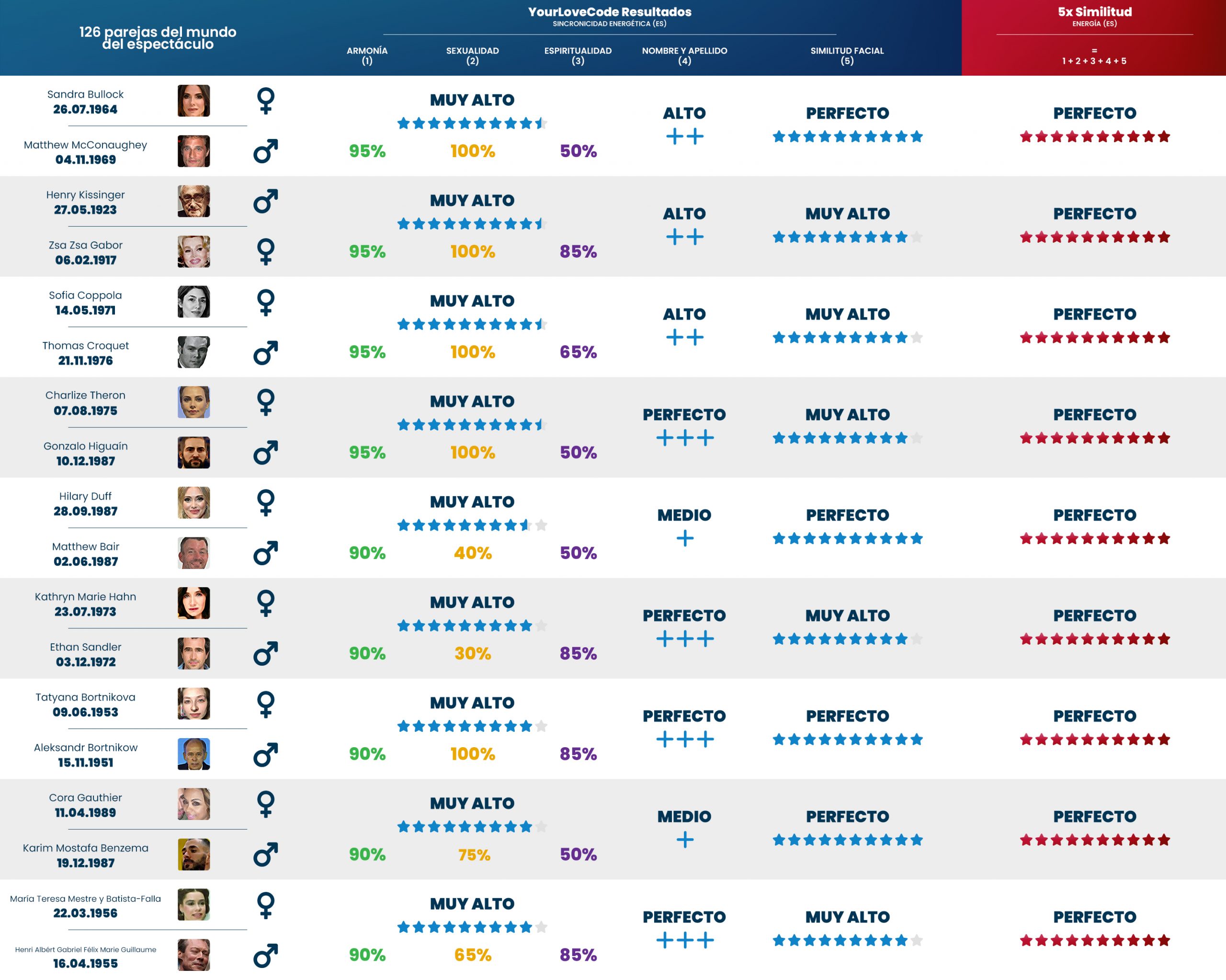Click male symbol beside Matthew McConaughey

[x=266, y=151]
